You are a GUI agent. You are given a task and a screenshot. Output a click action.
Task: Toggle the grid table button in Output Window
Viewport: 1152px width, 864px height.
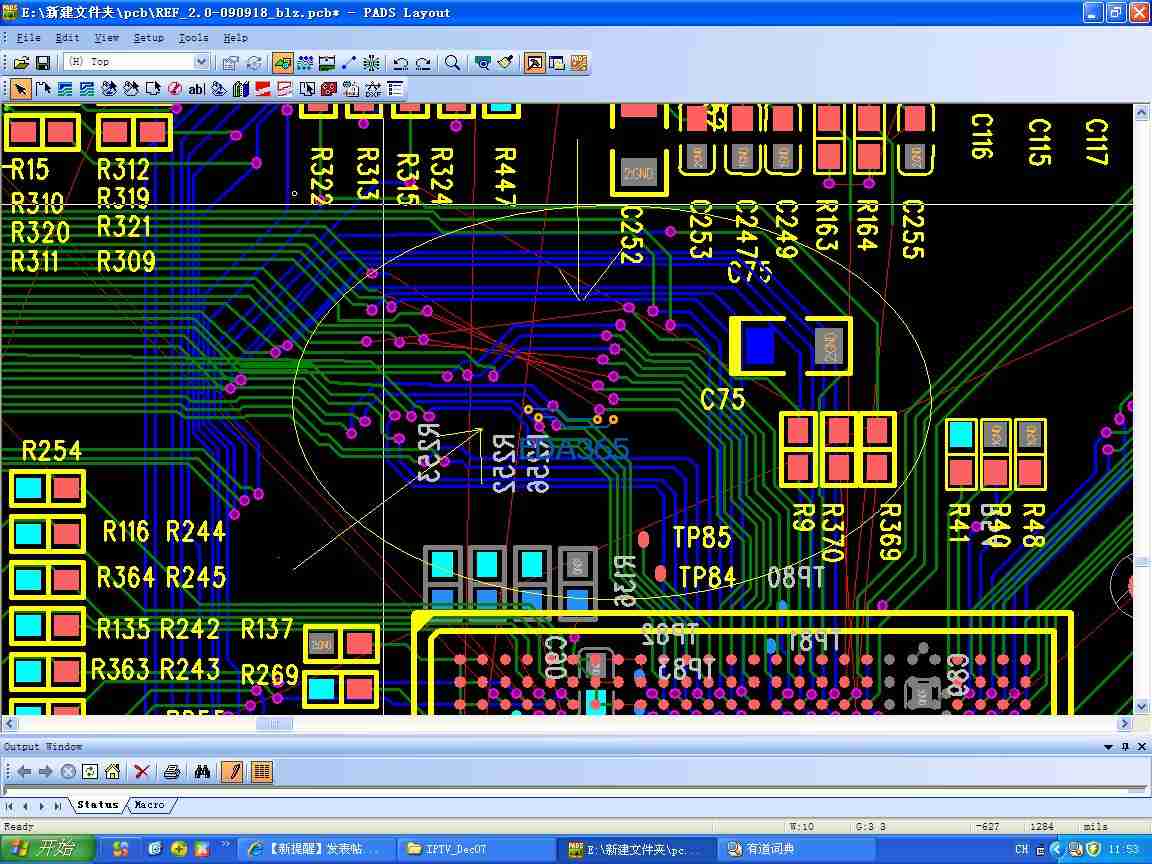(x=262, y=772)
